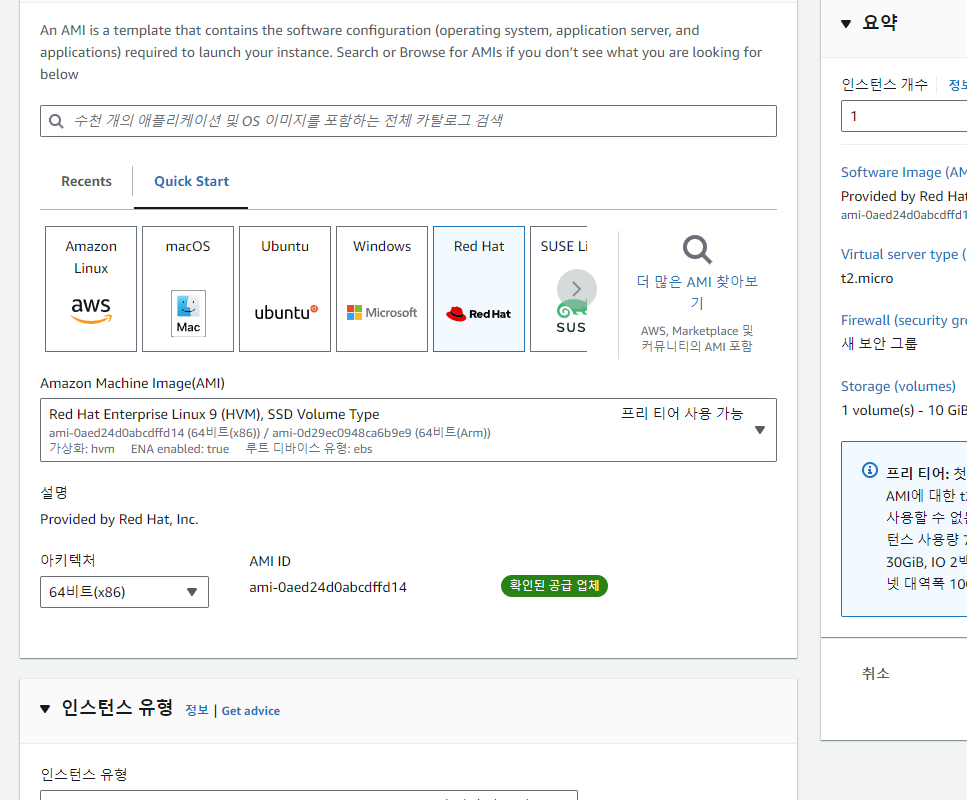The height and width of the screenshot is (800, 967).
Task: Select the Windows AMI card
Action: tap(382, 289)
